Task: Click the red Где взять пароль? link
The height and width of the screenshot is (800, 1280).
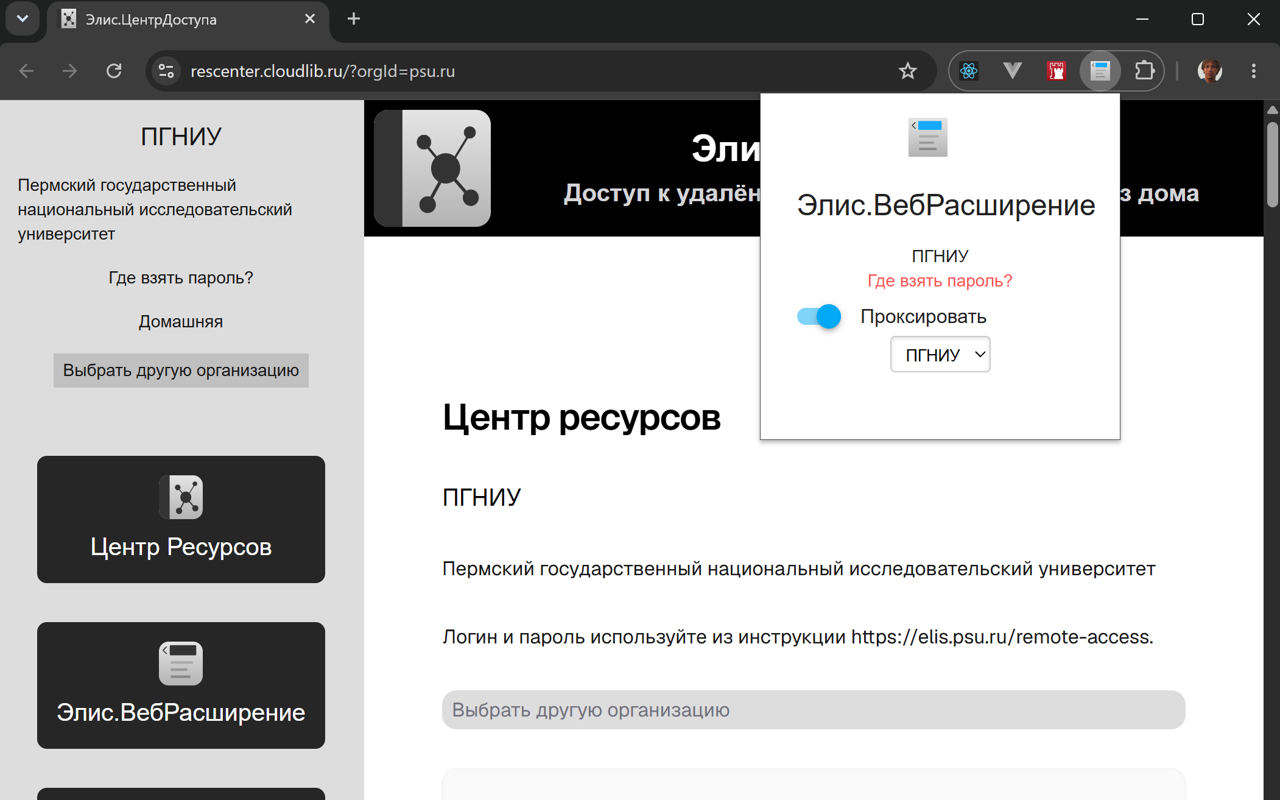Action: point(940,281)
